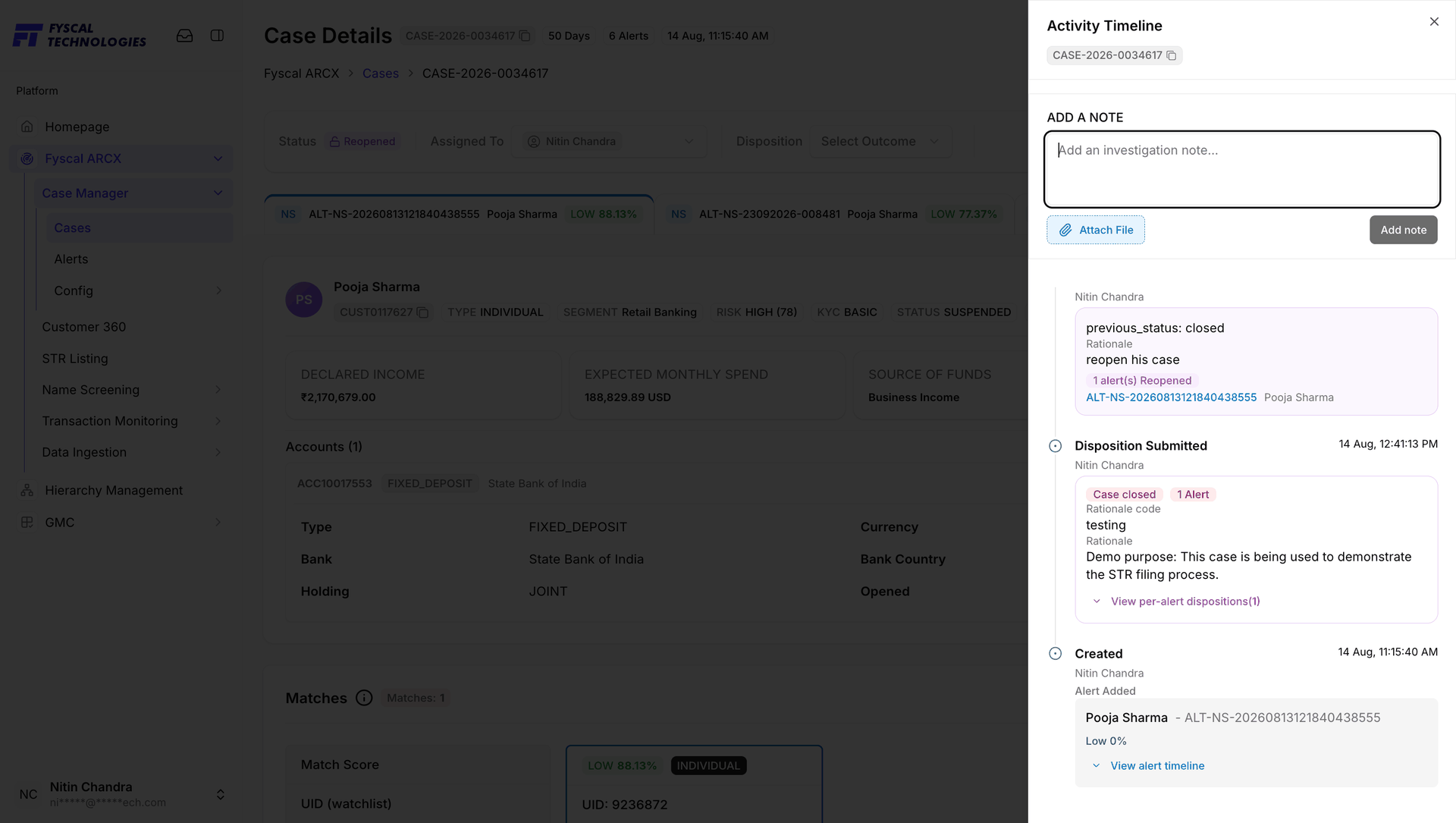Go to Customer 360

point(84,327)
